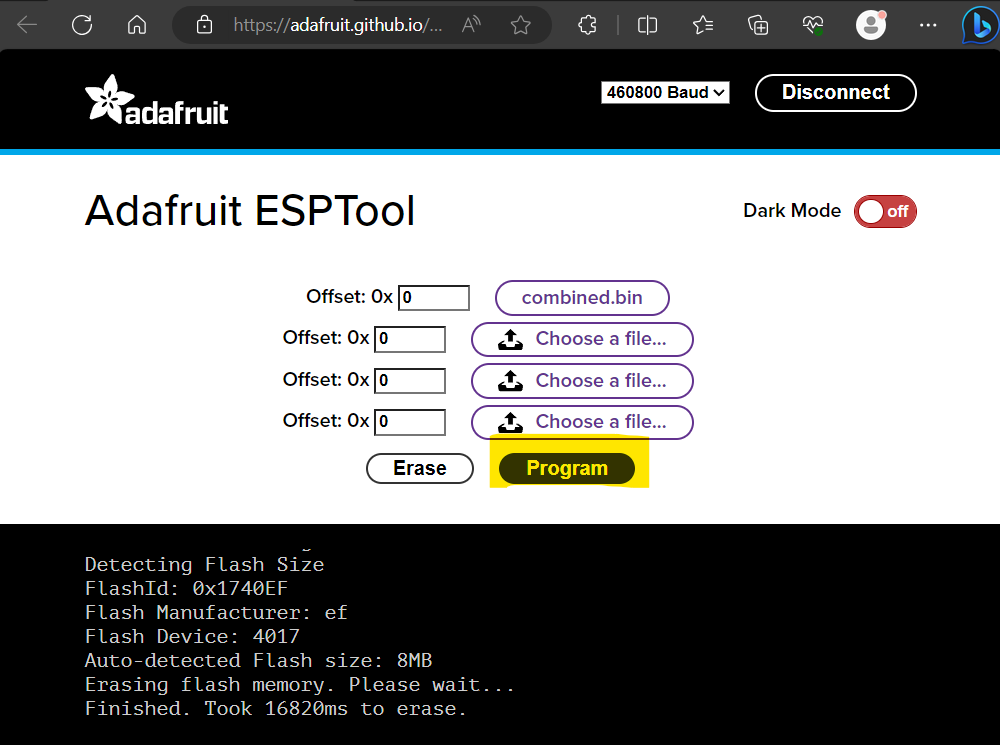Open the browser Settings and more menu
Image resolution: width=1000 pixels, height=748 pixels.
[928, 25]
